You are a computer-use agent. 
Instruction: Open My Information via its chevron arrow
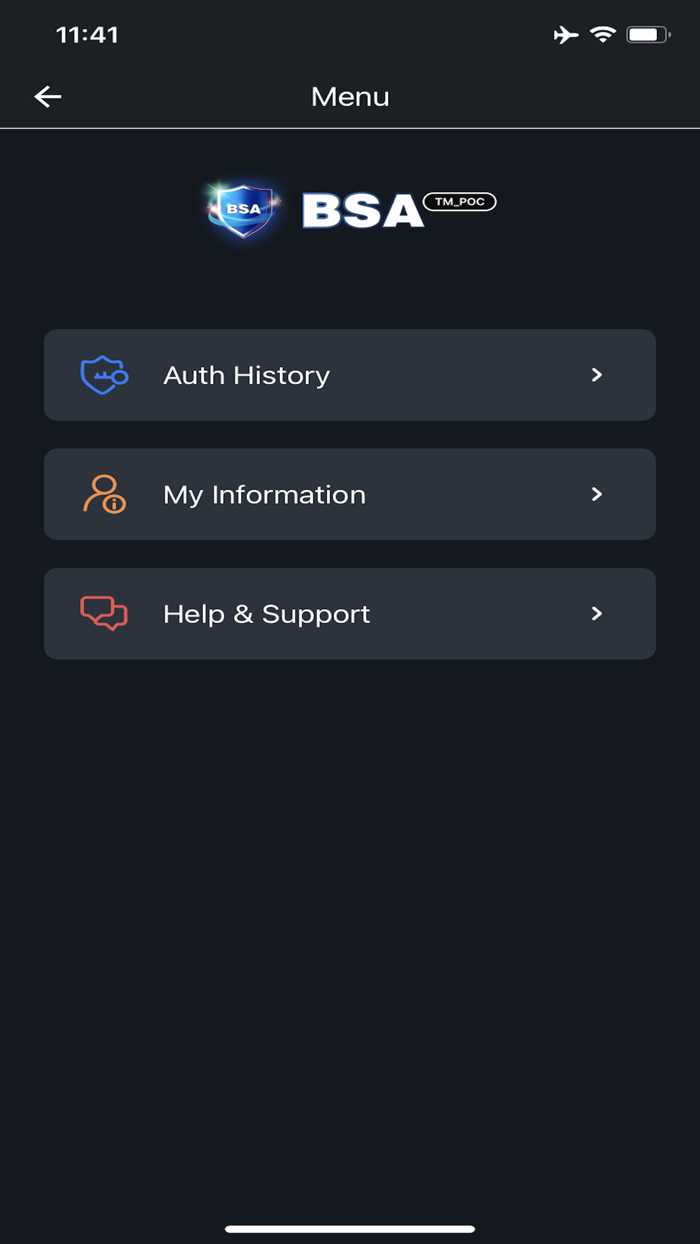[x=597, y=494]
